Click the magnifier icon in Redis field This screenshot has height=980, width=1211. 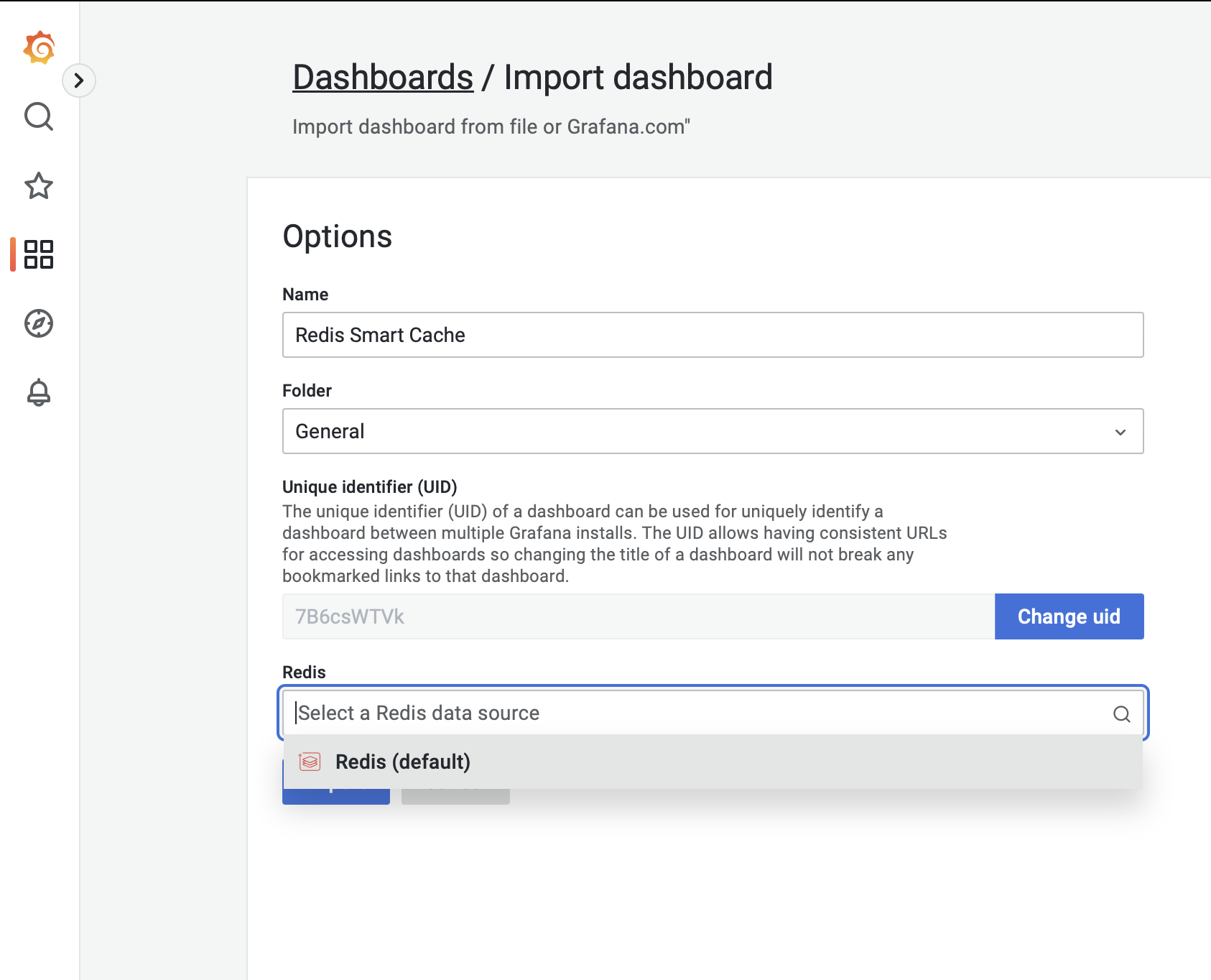(1121, 713)
